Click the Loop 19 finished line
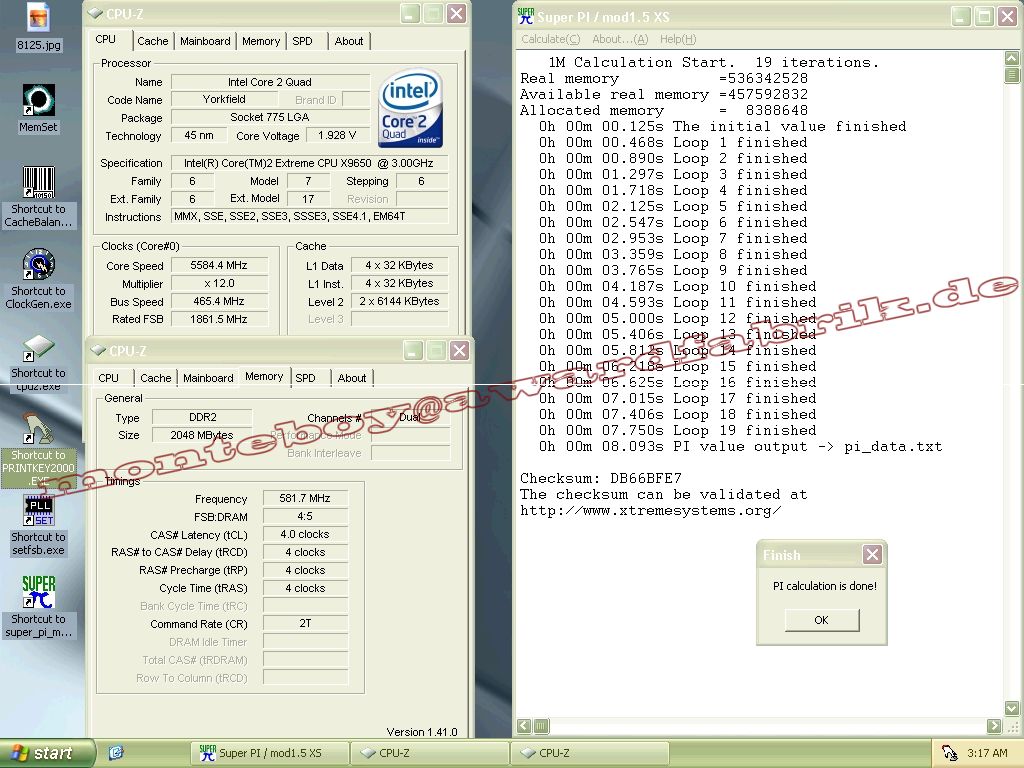The image size is (1024, 768). click(x=677, y=430)
